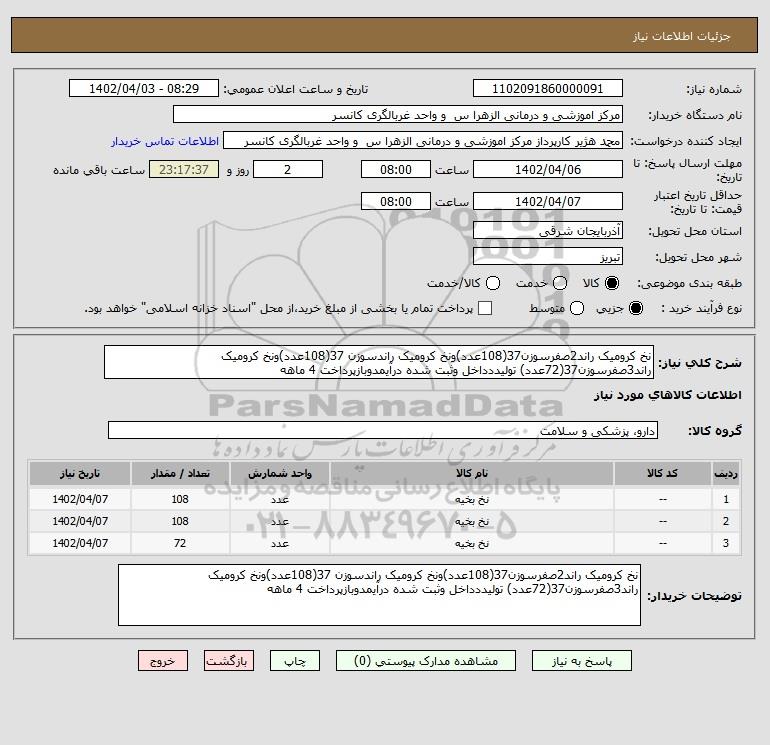Click the اطلاعات کالاهای مورد نیاز section heading
The image size is (770, 745).
668,396
